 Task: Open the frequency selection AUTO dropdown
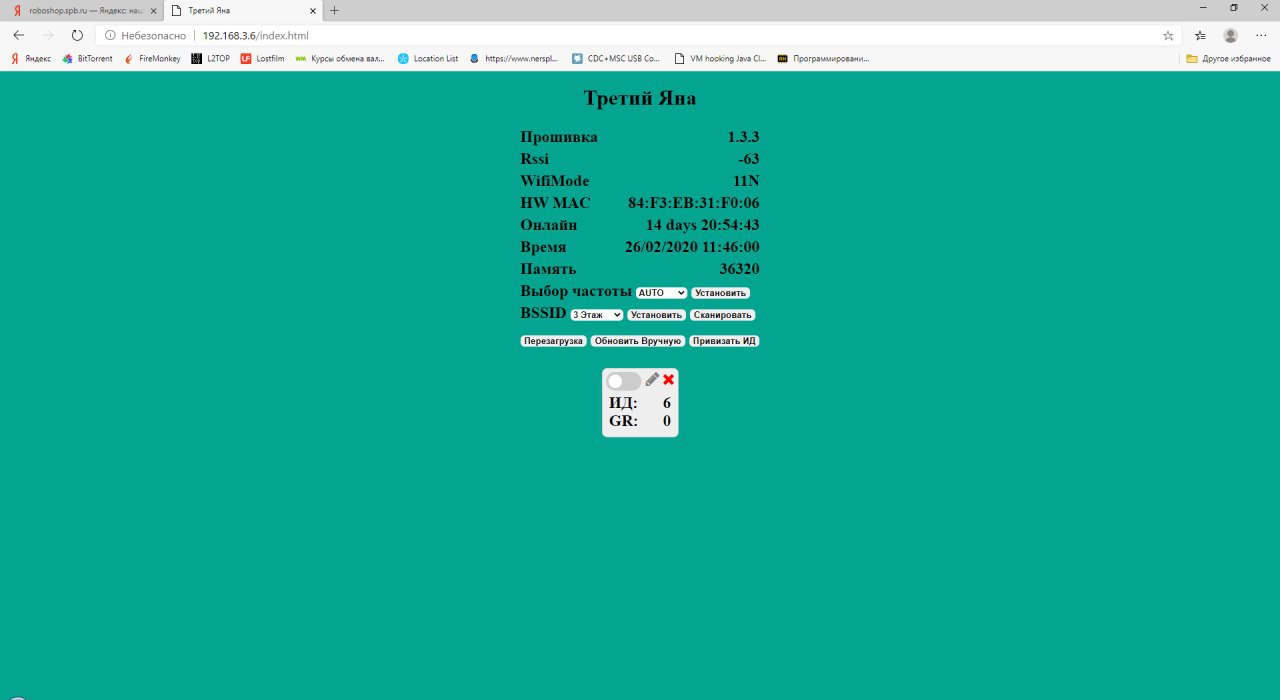pos(662,293)
